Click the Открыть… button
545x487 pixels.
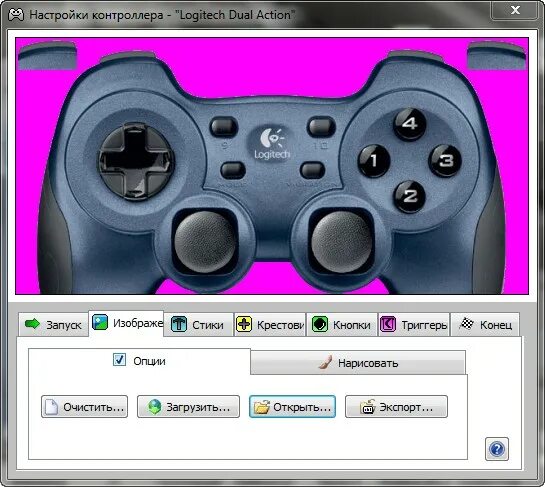pos(292,406)
